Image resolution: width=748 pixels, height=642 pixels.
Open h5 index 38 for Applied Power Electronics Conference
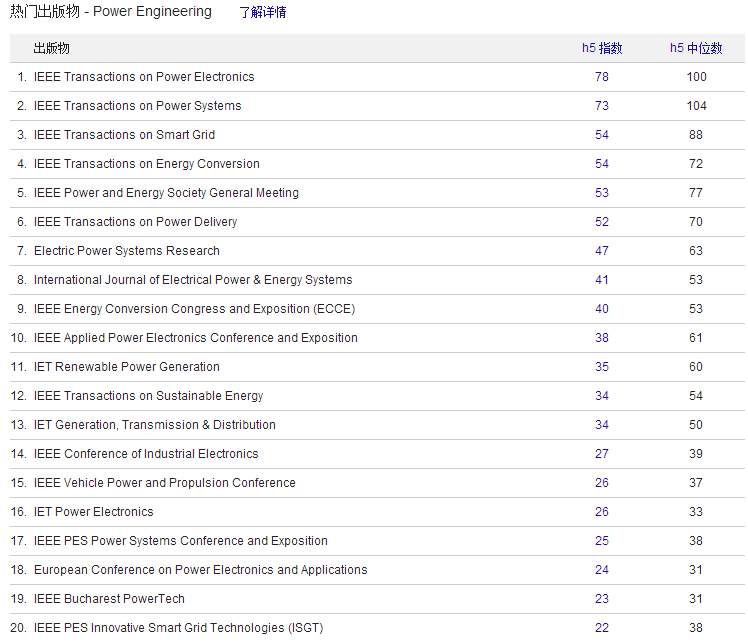tap(602, 338)
